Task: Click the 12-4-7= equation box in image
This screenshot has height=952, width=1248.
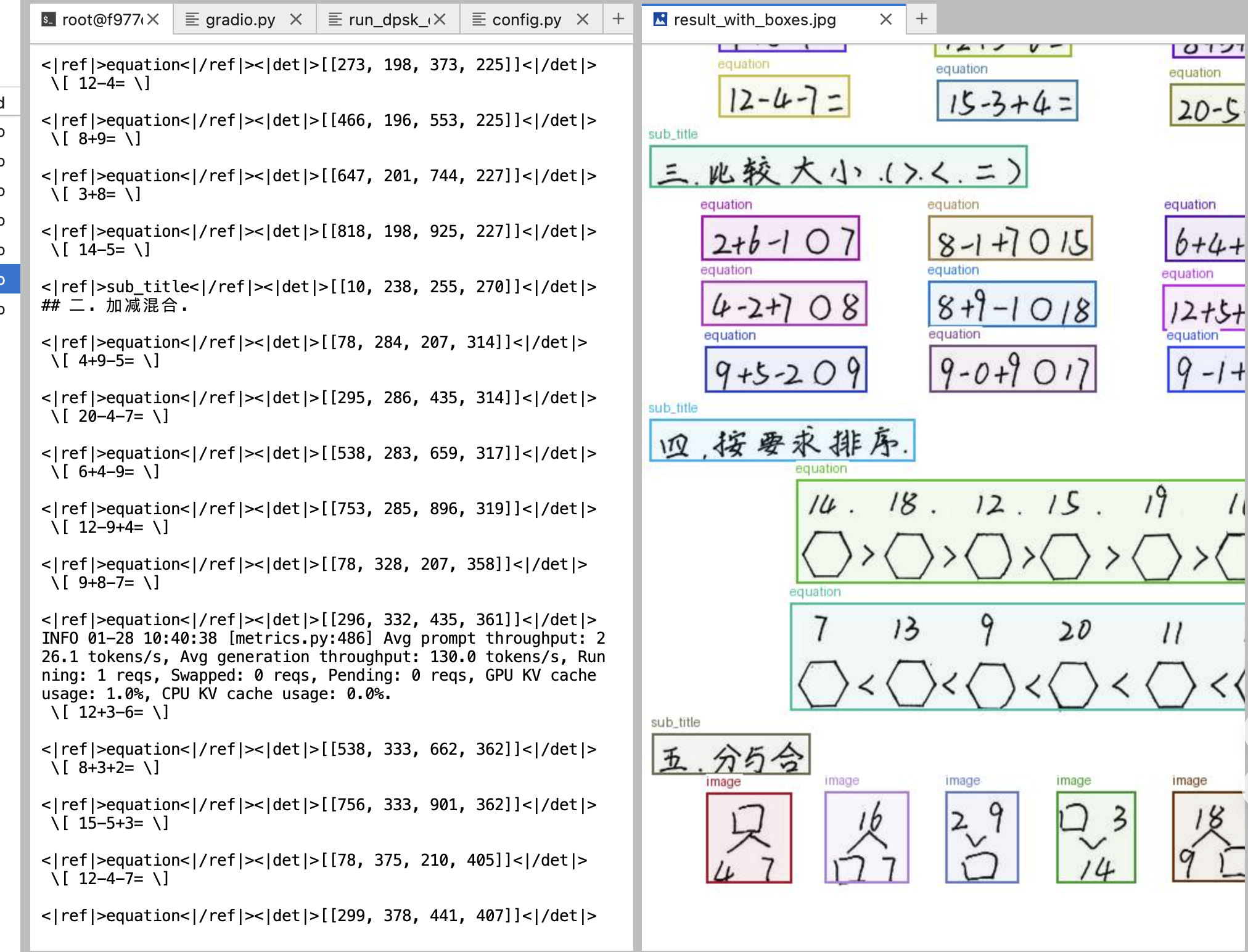Action: (x=784, y=97)
